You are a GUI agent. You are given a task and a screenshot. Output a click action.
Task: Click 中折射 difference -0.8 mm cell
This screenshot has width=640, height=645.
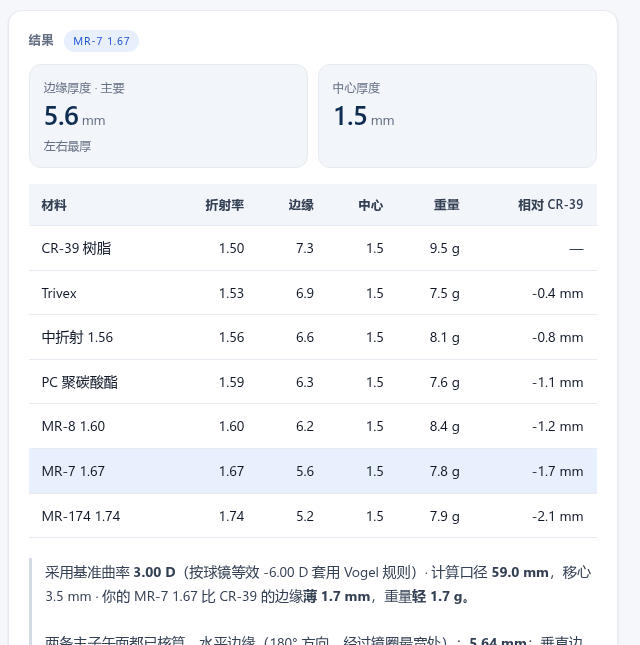coord(558,337)
